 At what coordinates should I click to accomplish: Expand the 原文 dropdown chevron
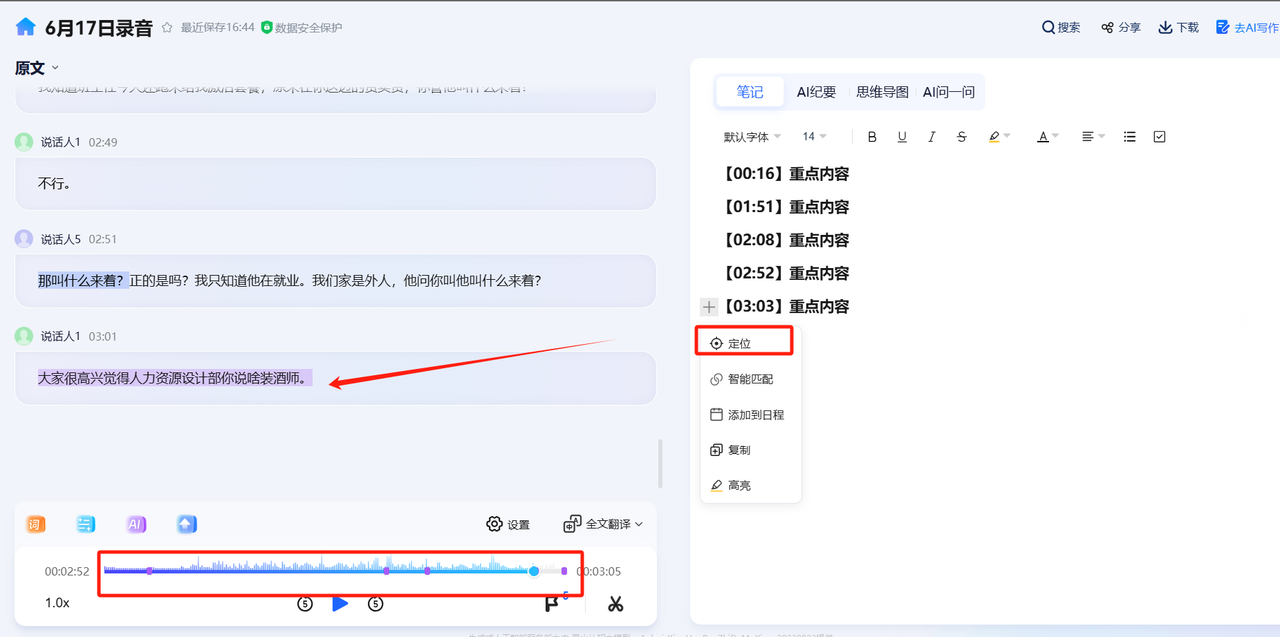(55, 68)
